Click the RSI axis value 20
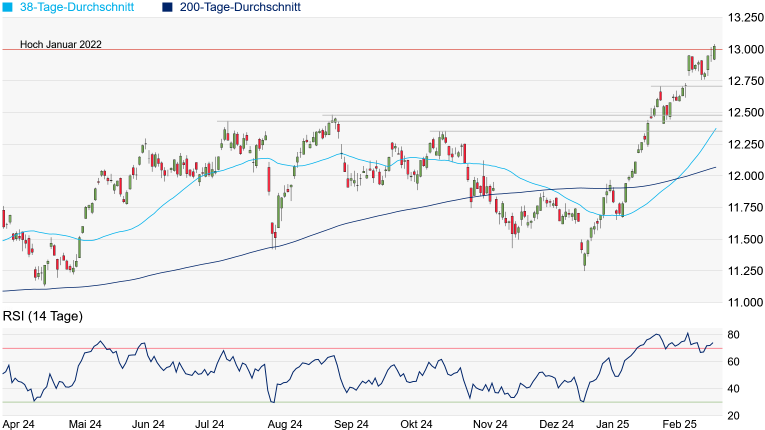The image size is (765, 430). (733, 416)
